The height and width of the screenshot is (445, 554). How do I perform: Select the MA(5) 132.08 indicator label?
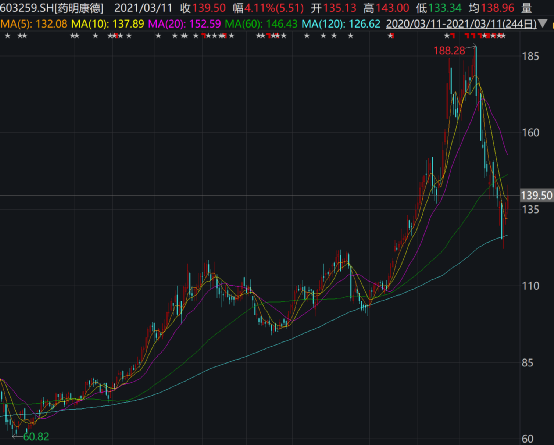click(x=34, y=24)
